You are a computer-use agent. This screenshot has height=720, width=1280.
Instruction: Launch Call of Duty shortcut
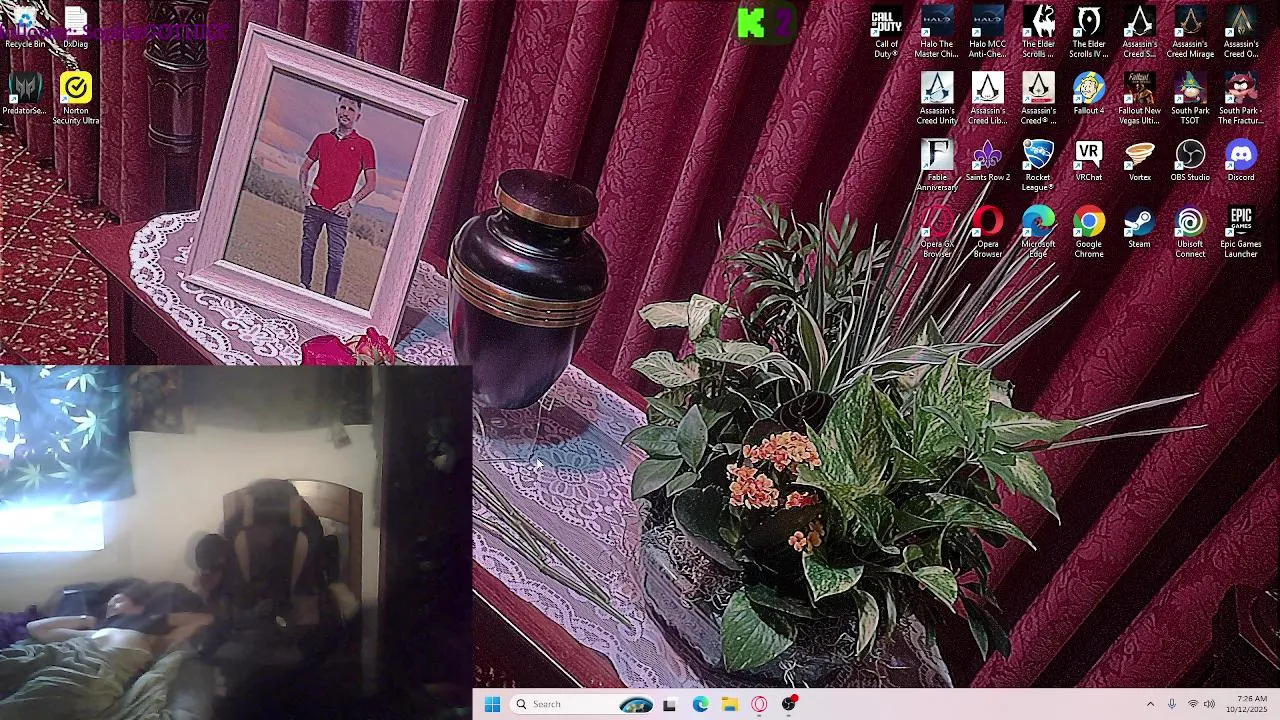click(886, 32)
